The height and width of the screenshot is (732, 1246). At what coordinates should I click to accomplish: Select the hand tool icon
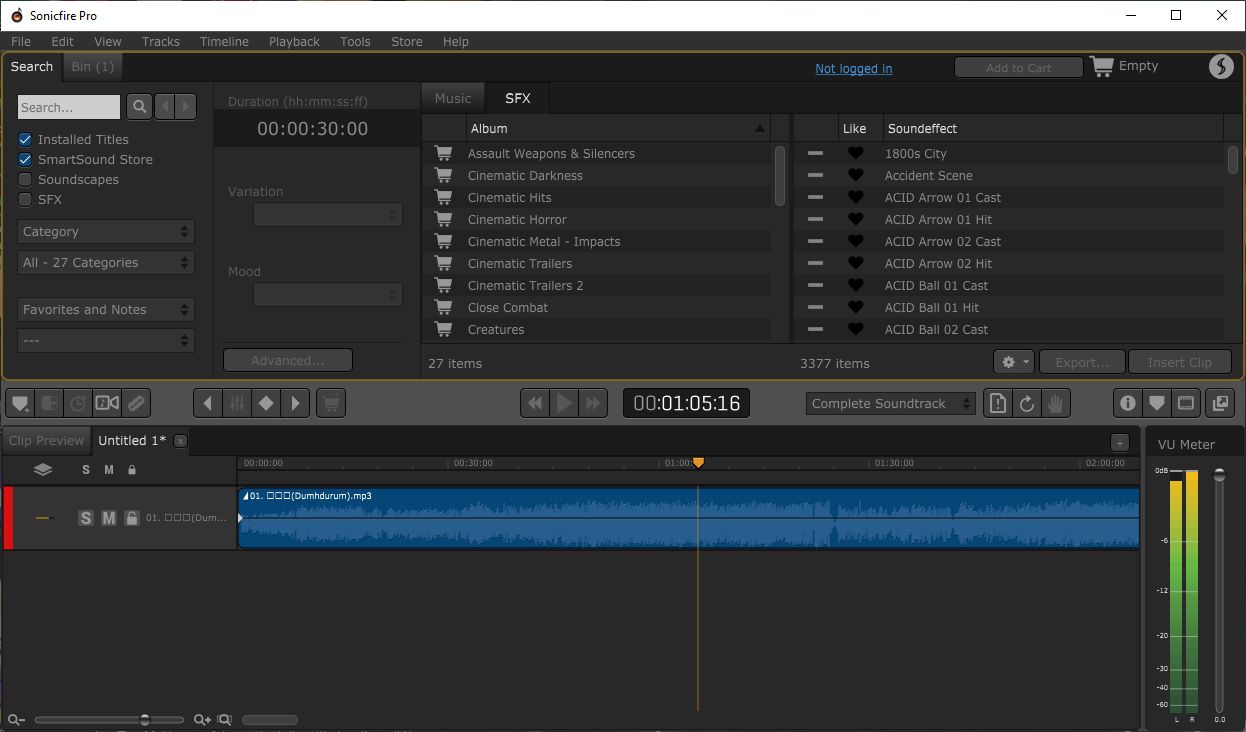1056,403
